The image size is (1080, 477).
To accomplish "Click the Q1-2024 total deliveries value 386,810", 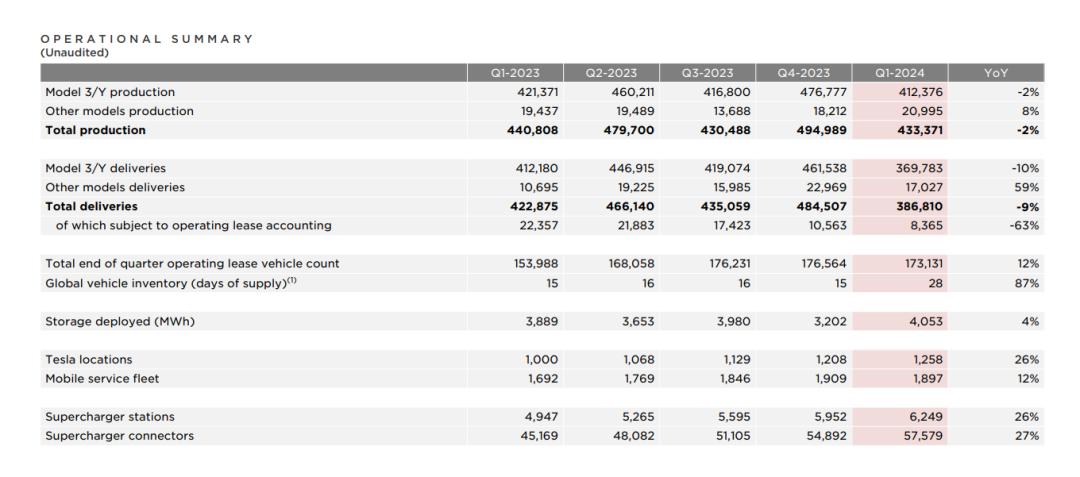I will coord(920,206).
